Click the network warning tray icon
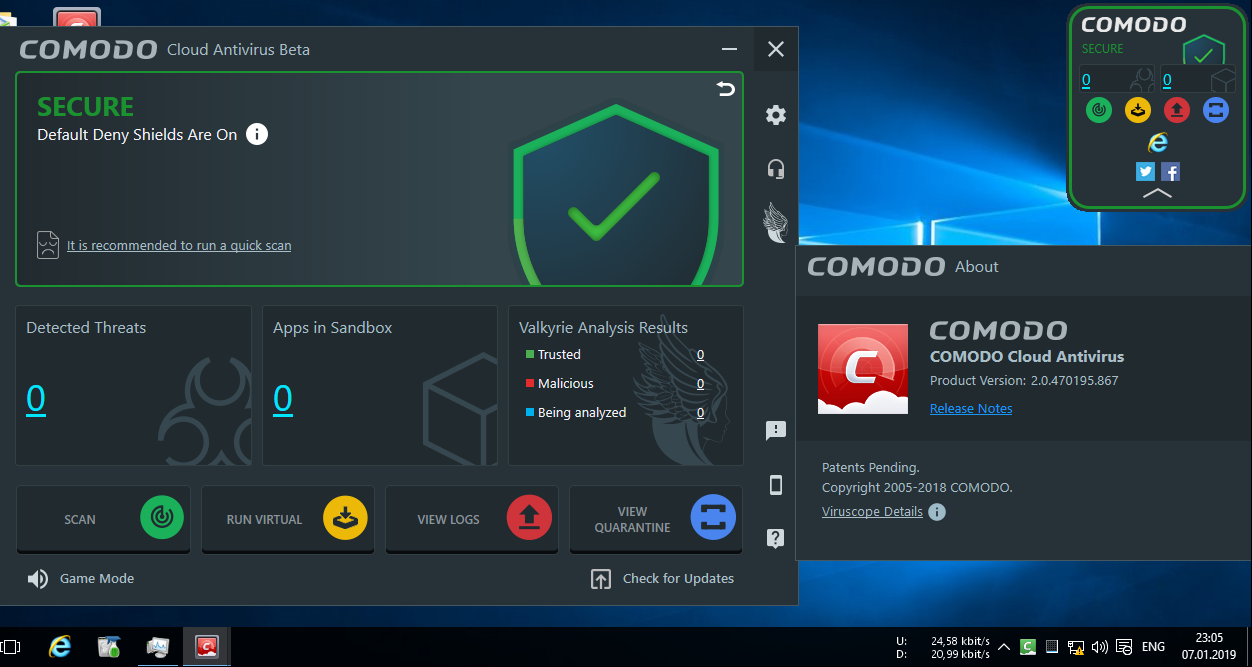1252x667 pixels. click(1076, 647)
